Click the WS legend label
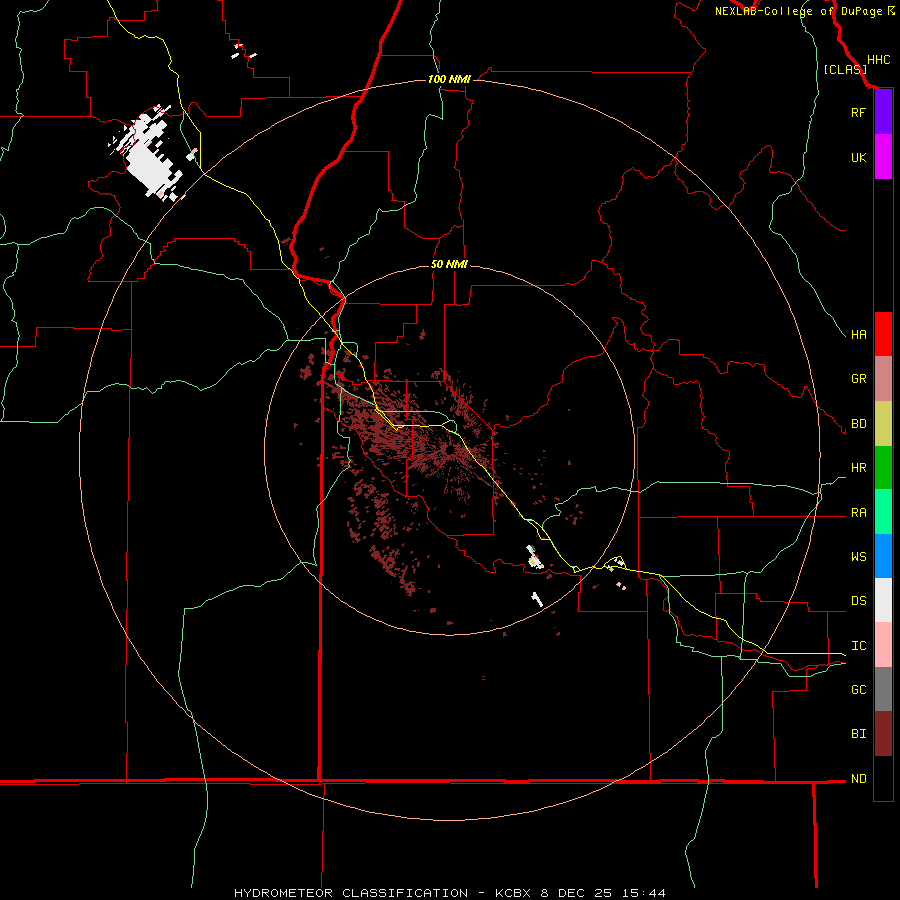Image resolution: width=900 pixels, height=900 pixels. pyautogui.click(x=858, y=557)
